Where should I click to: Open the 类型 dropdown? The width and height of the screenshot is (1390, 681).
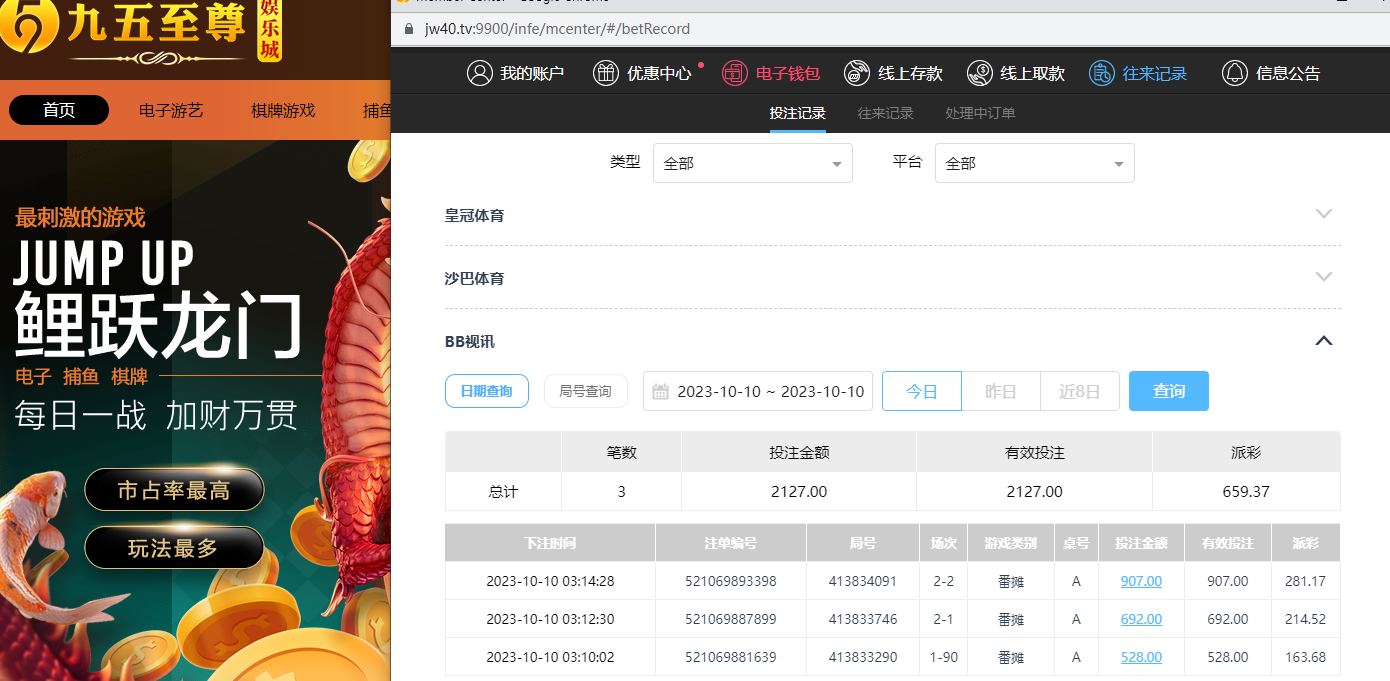click(x=753, y=163)
